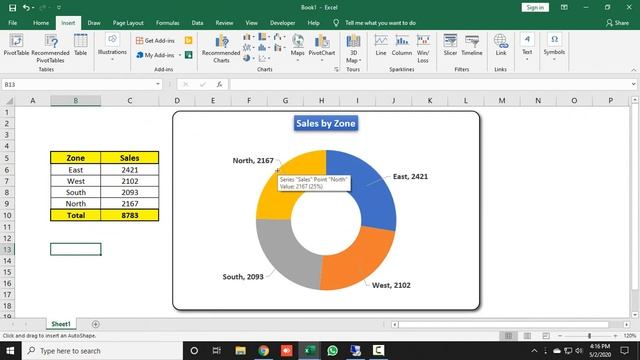Open the Symbols dropdown

pos(554,48)
